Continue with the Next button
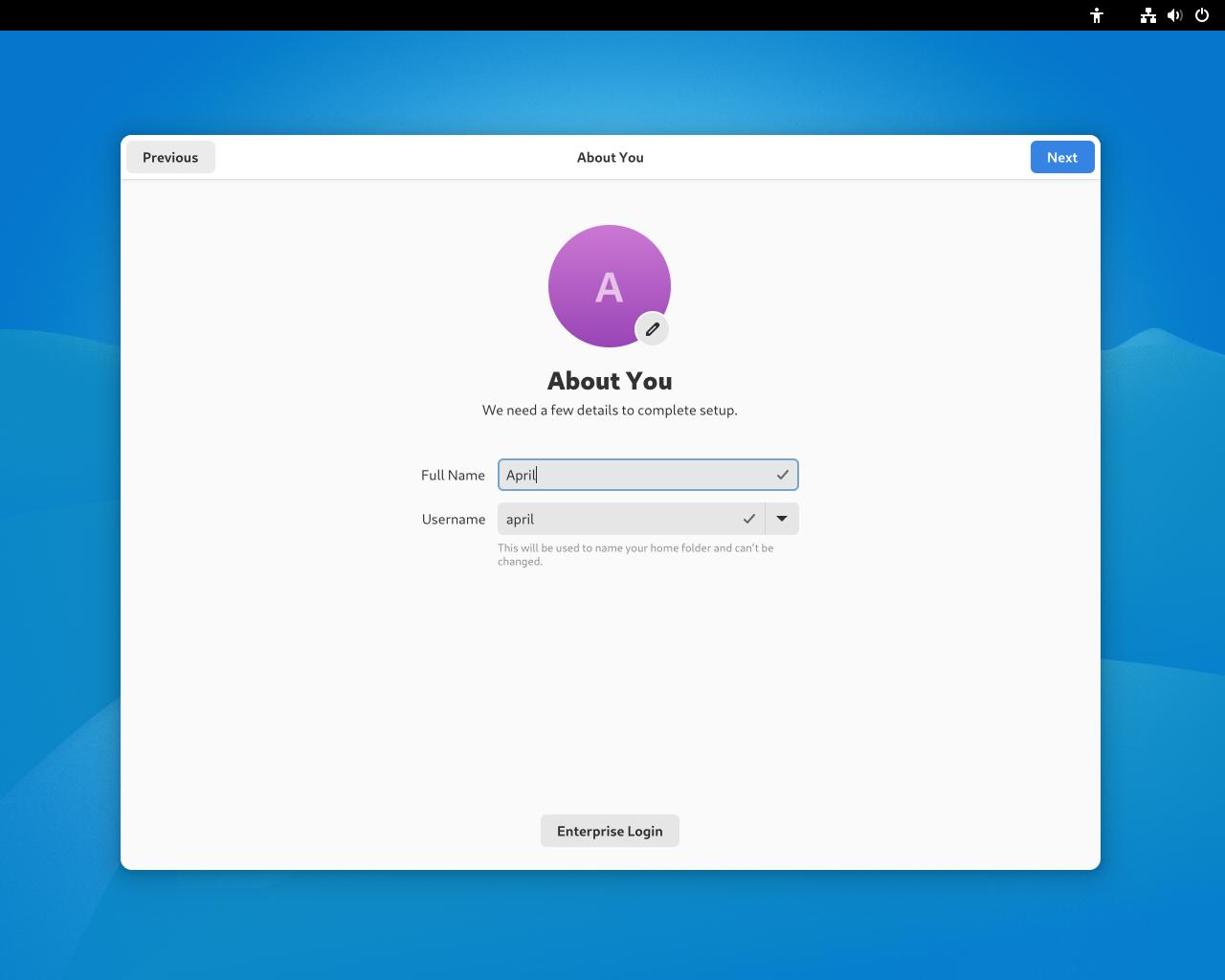The height and width of the screenshot is (980, 1225). point(1062,157)
